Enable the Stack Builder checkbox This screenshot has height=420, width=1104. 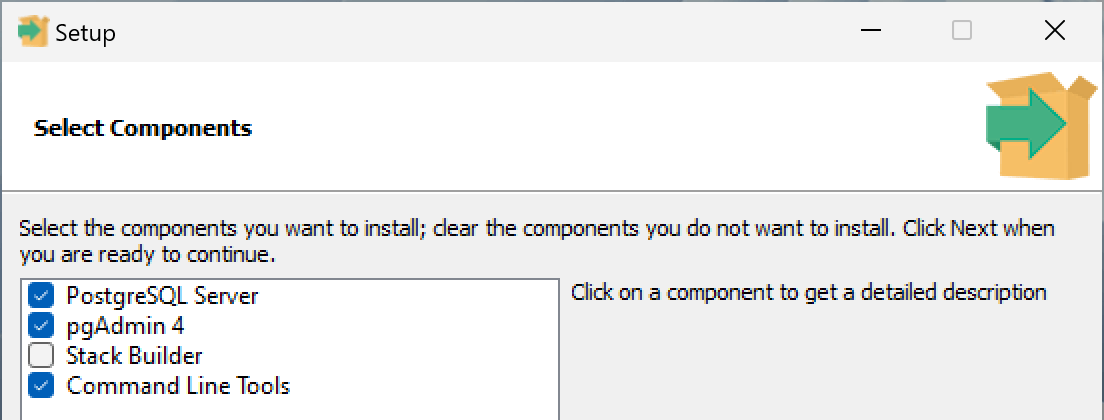point(41,356)
